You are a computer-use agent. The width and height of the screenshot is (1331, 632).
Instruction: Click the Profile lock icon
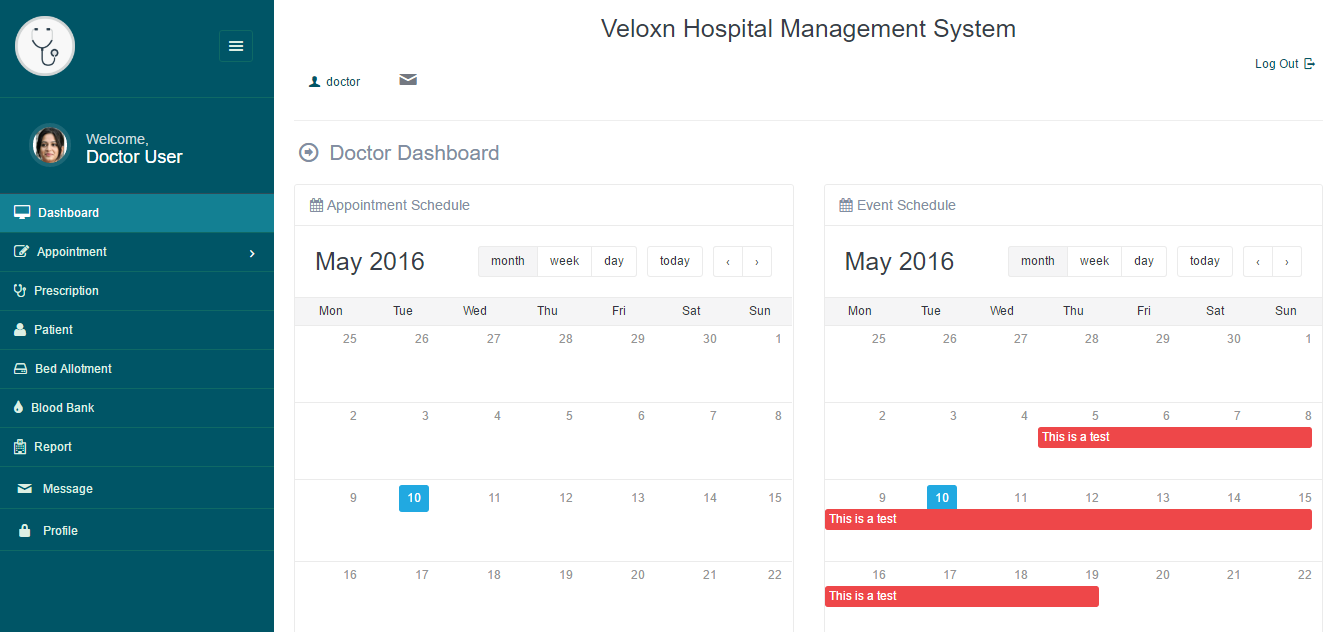[x=25, y=531]
